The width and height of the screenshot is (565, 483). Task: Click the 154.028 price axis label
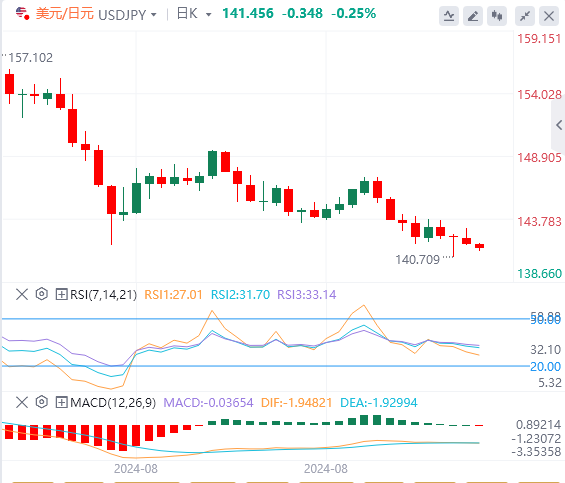539,95
